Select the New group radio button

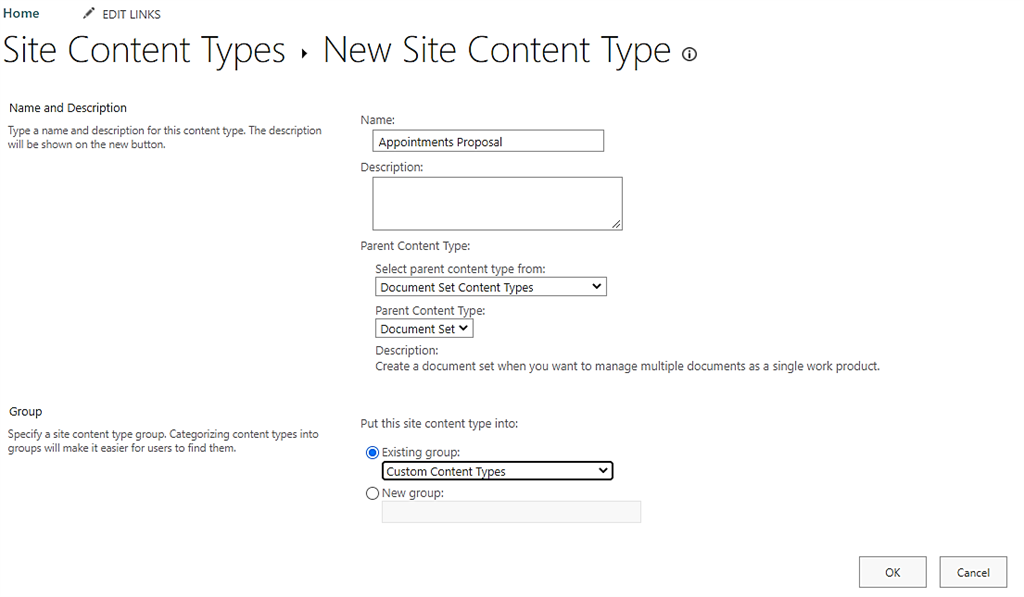[x=372, y=493]
